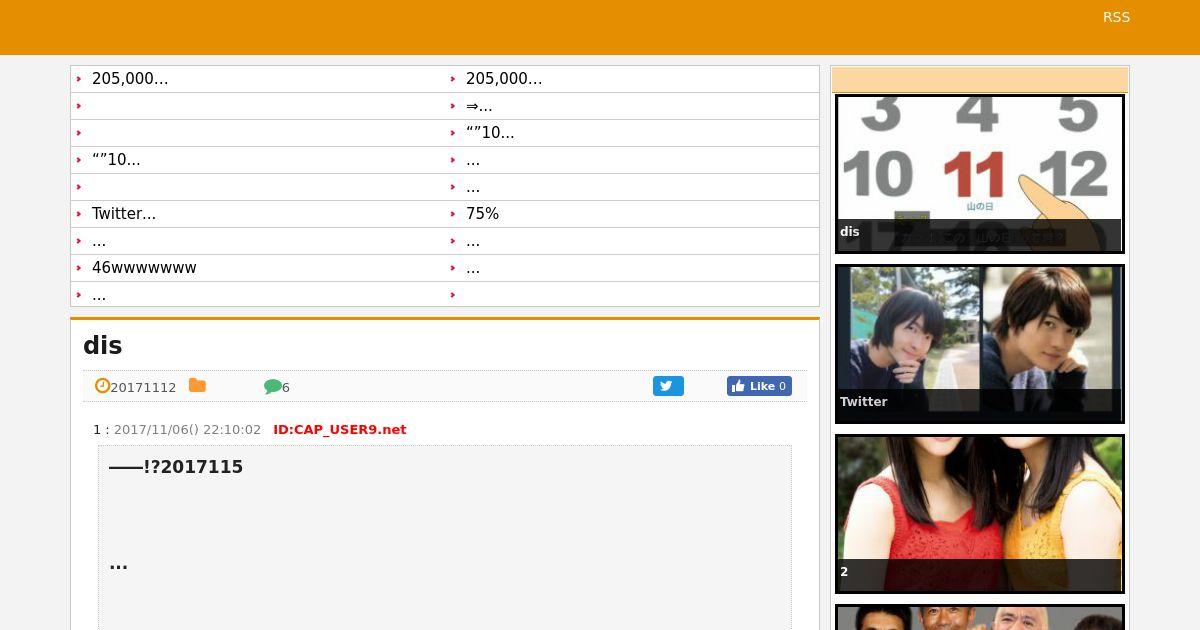Open the '75%' list link

pos(482,214)
